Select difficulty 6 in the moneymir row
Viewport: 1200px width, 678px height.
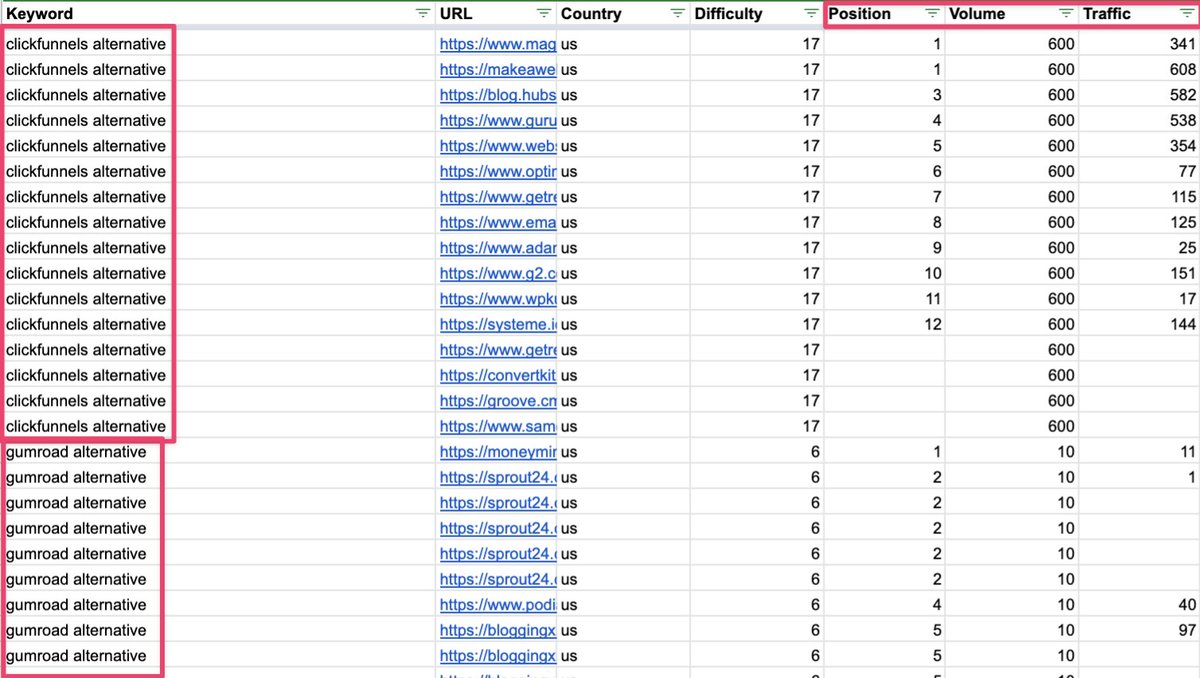pos(816,452)
